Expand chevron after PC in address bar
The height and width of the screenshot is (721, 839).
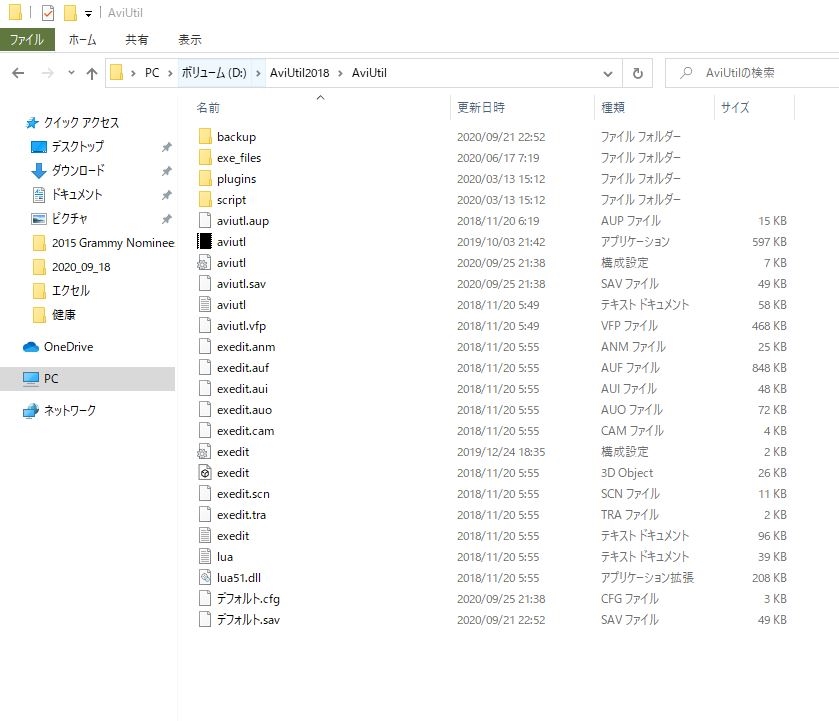170,73
